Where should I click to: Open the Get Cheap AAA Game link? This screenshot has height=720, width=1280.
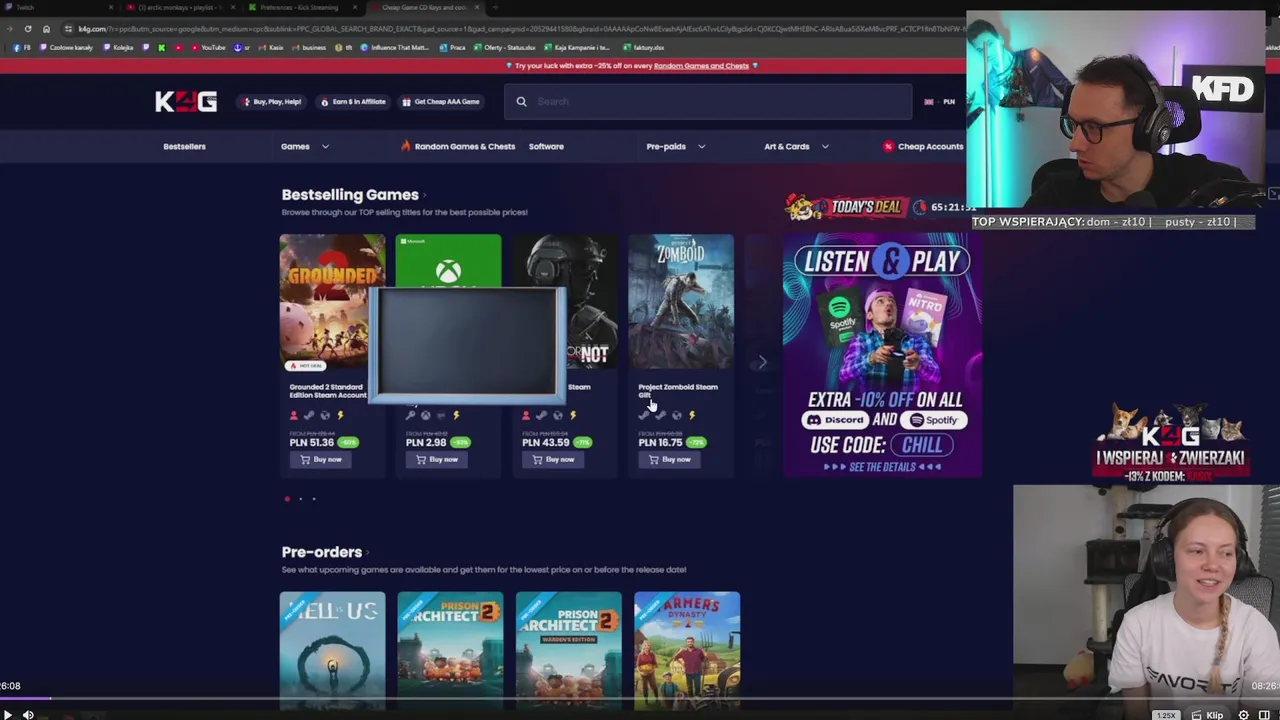click(x=441, y=102)
